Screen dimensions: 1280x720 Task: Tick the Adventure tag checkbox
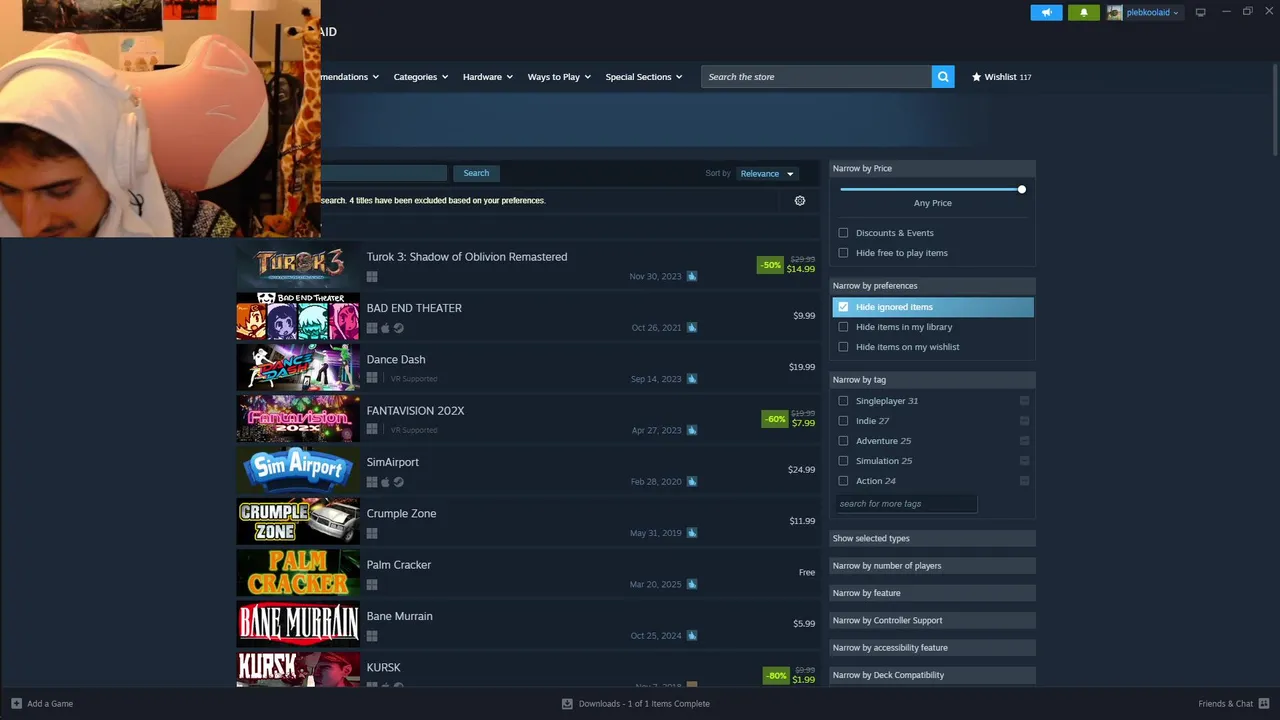(843, 441)
